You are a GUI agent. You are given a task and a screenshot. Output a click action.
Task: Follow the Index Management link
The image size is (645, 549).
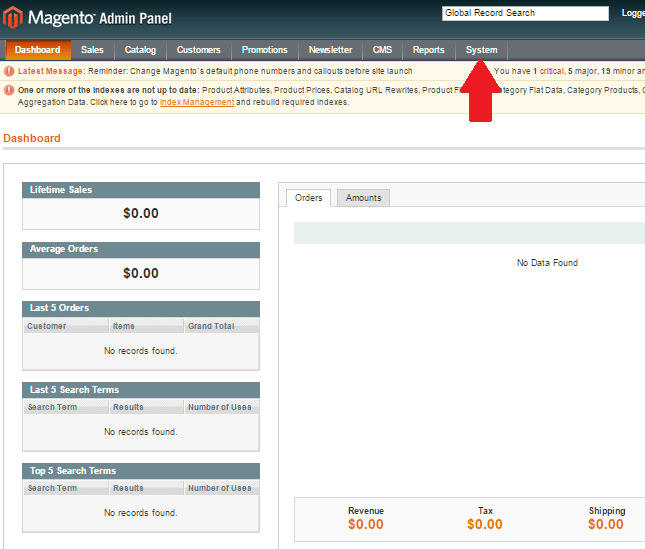(197, 102)
